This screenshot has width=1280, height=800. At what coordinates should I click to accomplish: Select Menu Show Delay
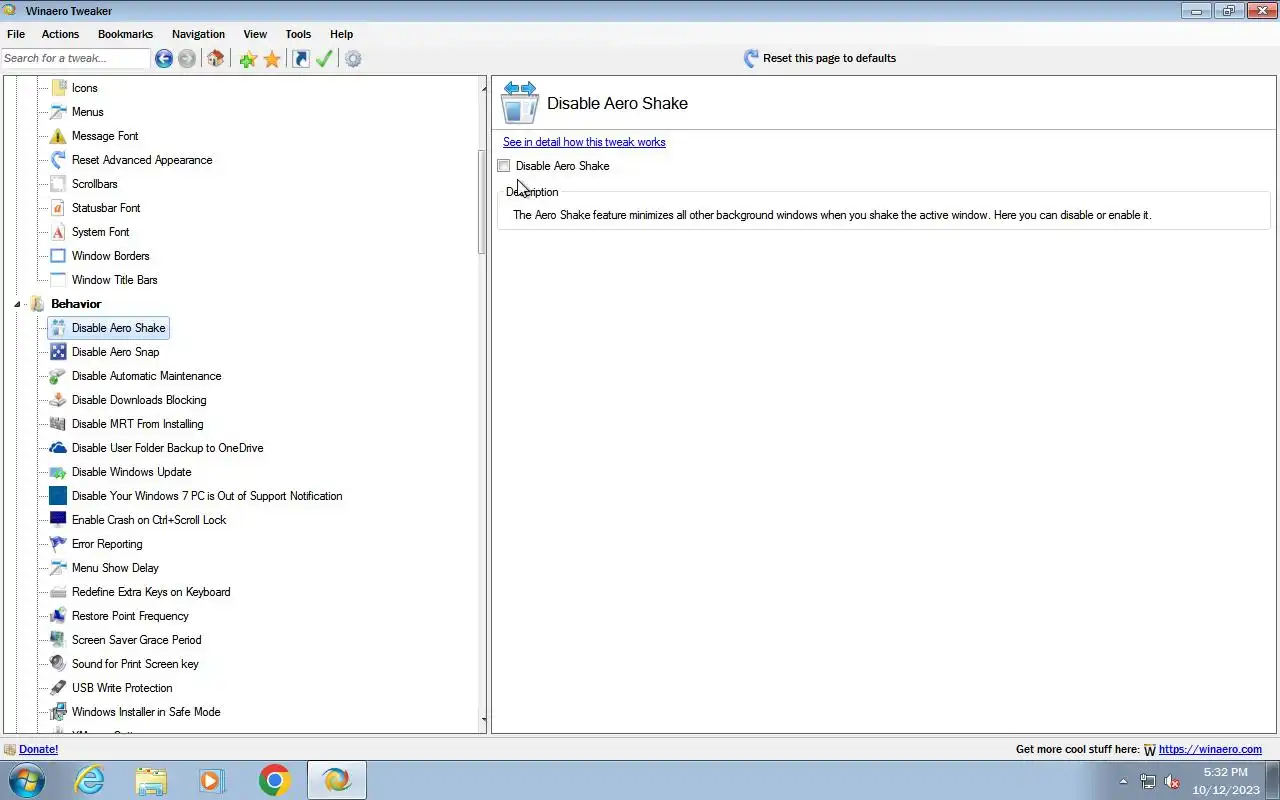(115, 568)
